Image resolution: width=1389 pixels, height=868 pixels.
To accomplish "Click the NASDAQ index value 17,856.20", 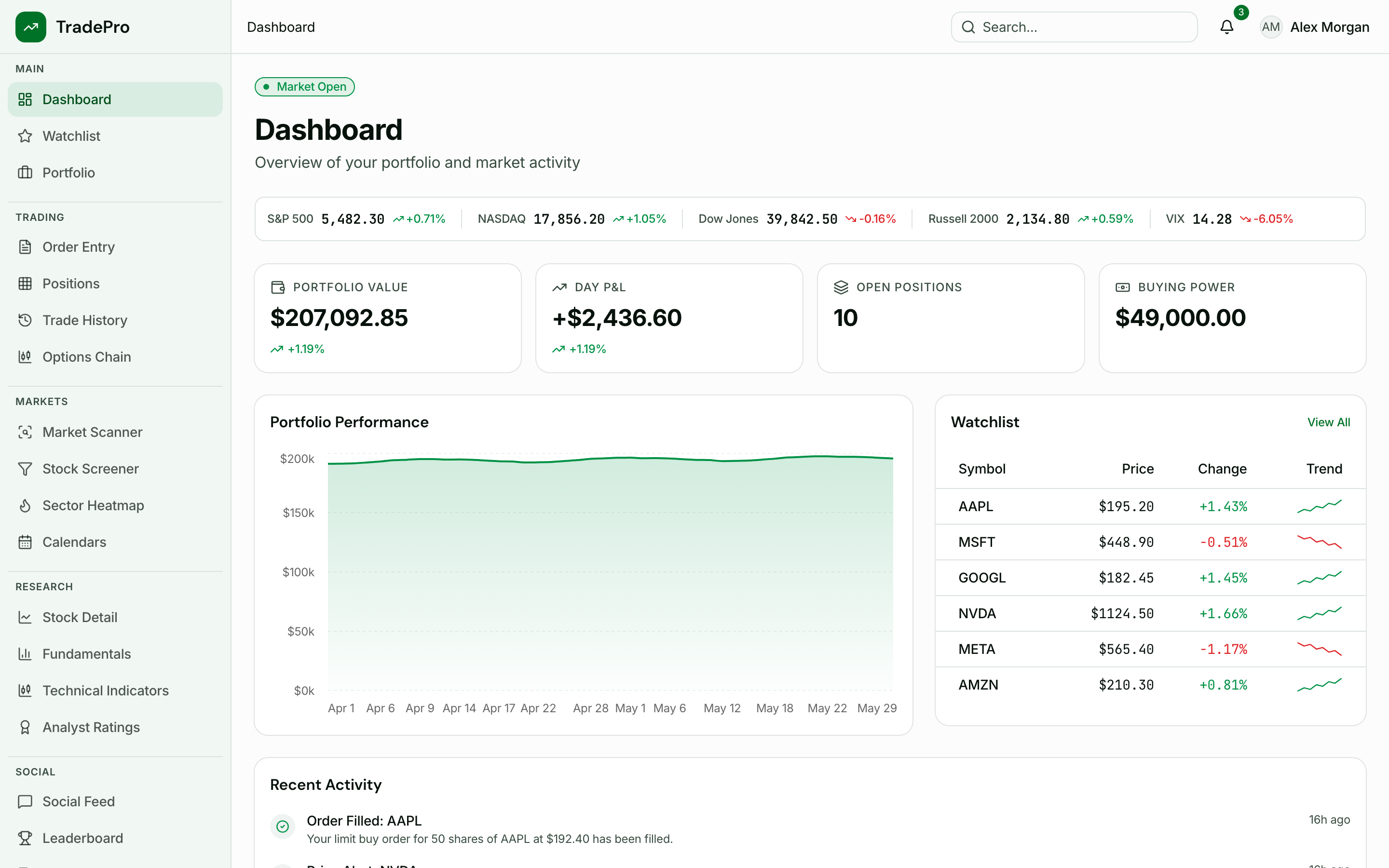I will pyautogui.click(x=569, y=219).
